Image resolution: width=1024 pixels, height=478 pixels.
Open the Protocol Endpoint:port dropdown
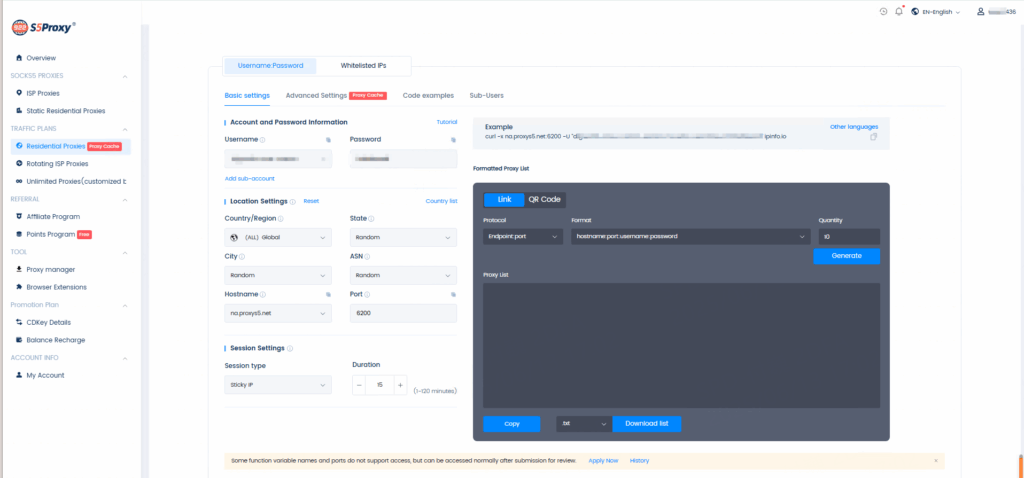pyautogui.click(x=523, y=236)
